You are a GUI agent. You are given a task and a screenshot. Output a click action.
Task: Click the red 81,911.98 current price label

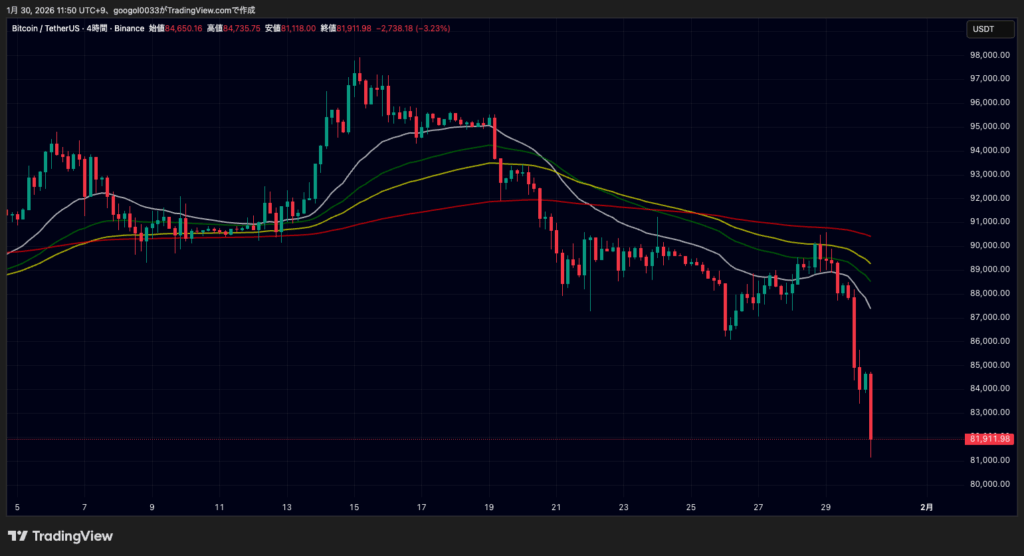pos(990,439)
